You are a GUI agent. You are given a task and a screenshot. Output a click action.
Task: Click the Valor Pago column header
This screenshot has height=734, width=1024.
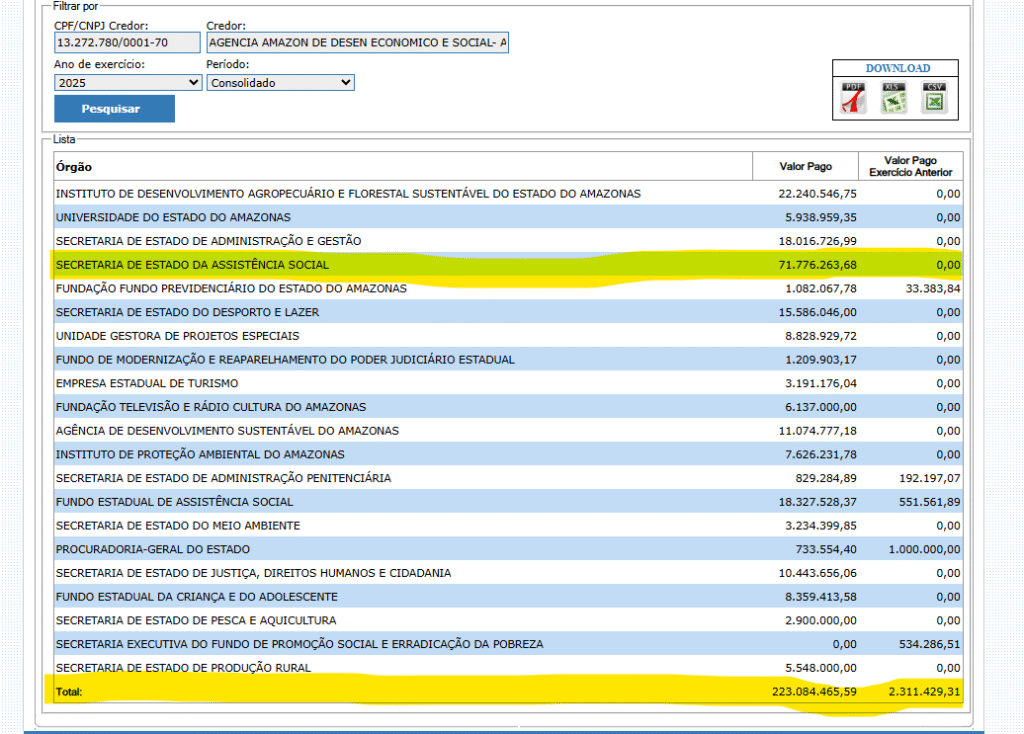tap(805, 167)
